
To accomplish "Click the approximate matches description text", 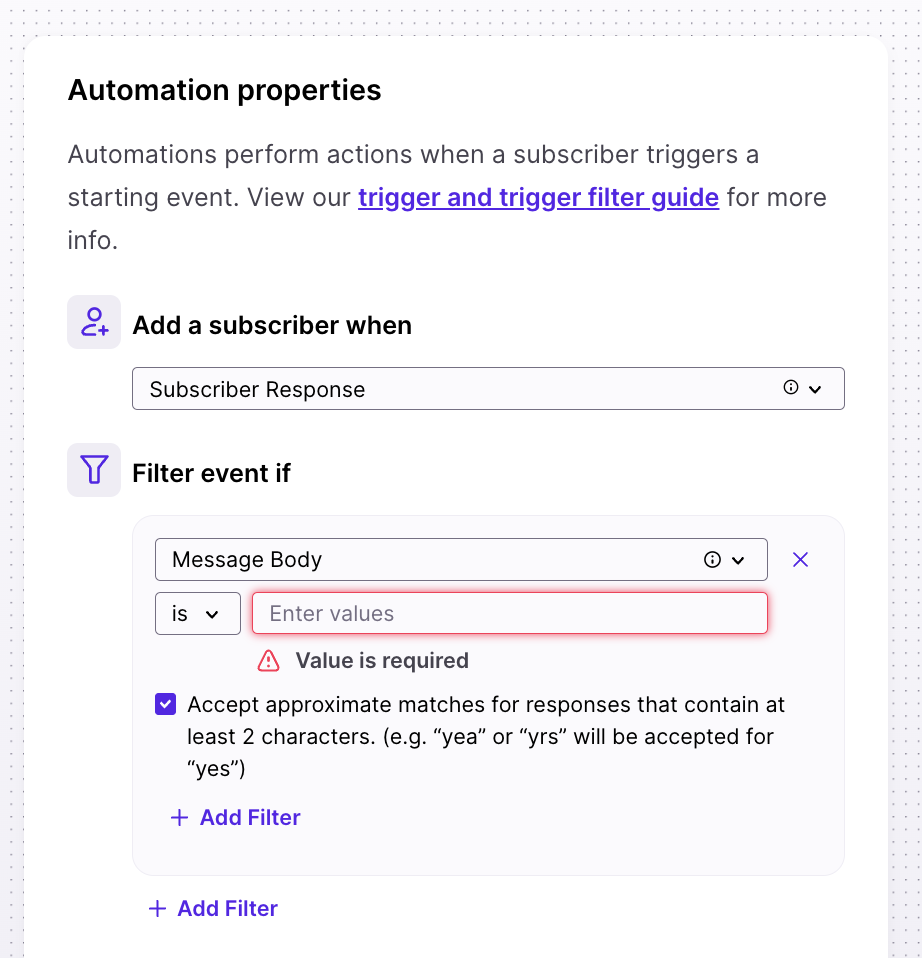I will (486, 736).
